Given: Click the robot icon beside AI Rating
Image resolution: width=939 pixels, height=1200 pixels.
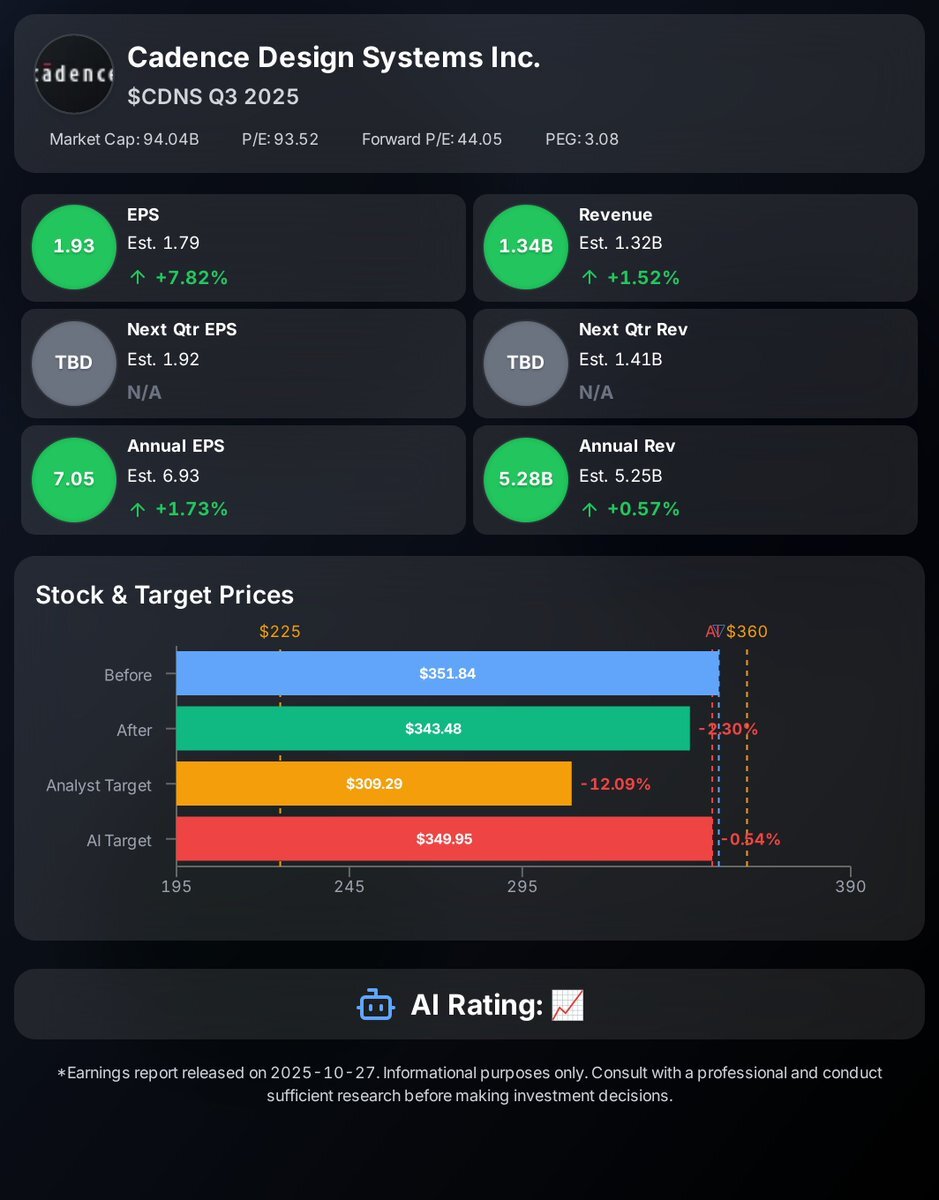Looking at the screenshot, I should (x=376, y=1004).
